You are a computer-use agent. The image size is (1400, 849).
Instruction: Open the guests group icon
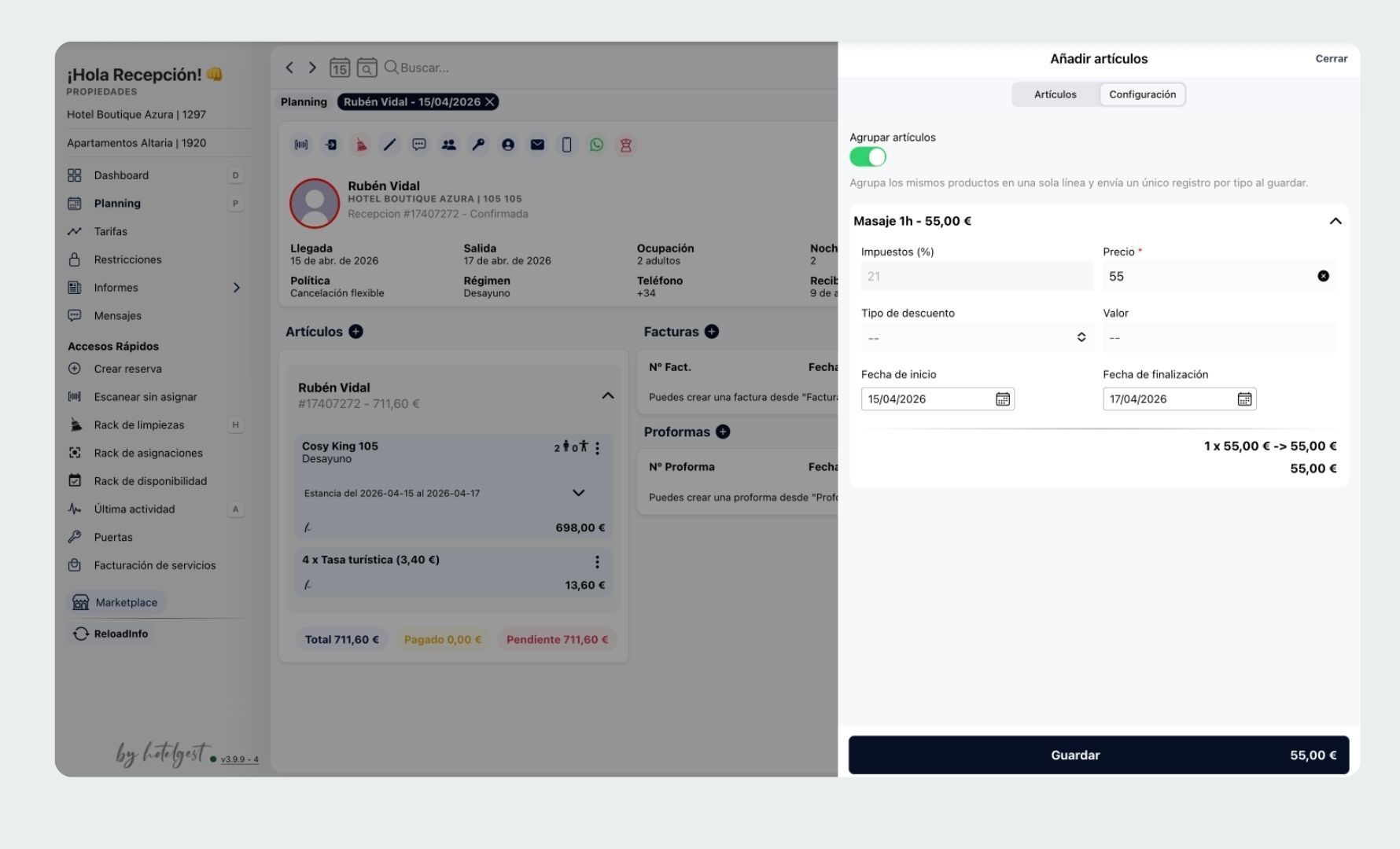click(449, 145)
